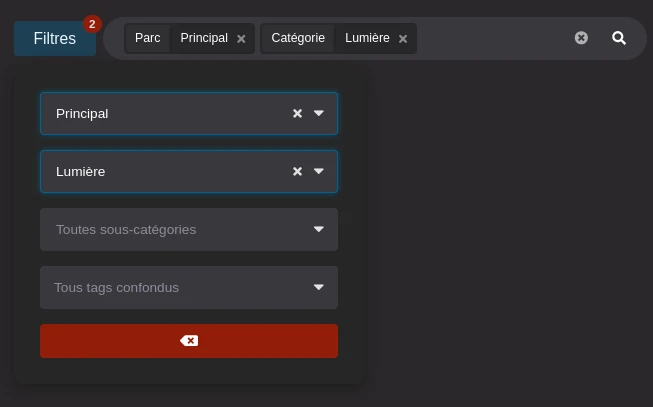Expand the Principal park dropdown arrow
This screenshot has width=653, height=407.
click(319, 114)
